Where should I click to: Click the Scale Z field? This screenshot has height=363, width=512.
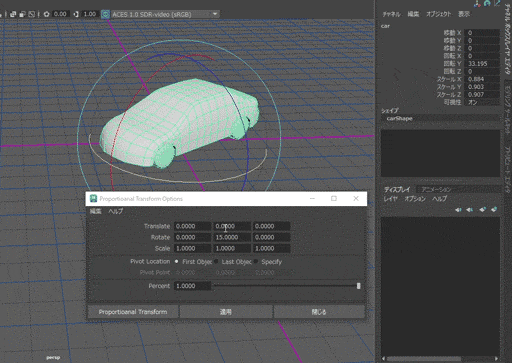pyautogui.click(x=271, y=248)
